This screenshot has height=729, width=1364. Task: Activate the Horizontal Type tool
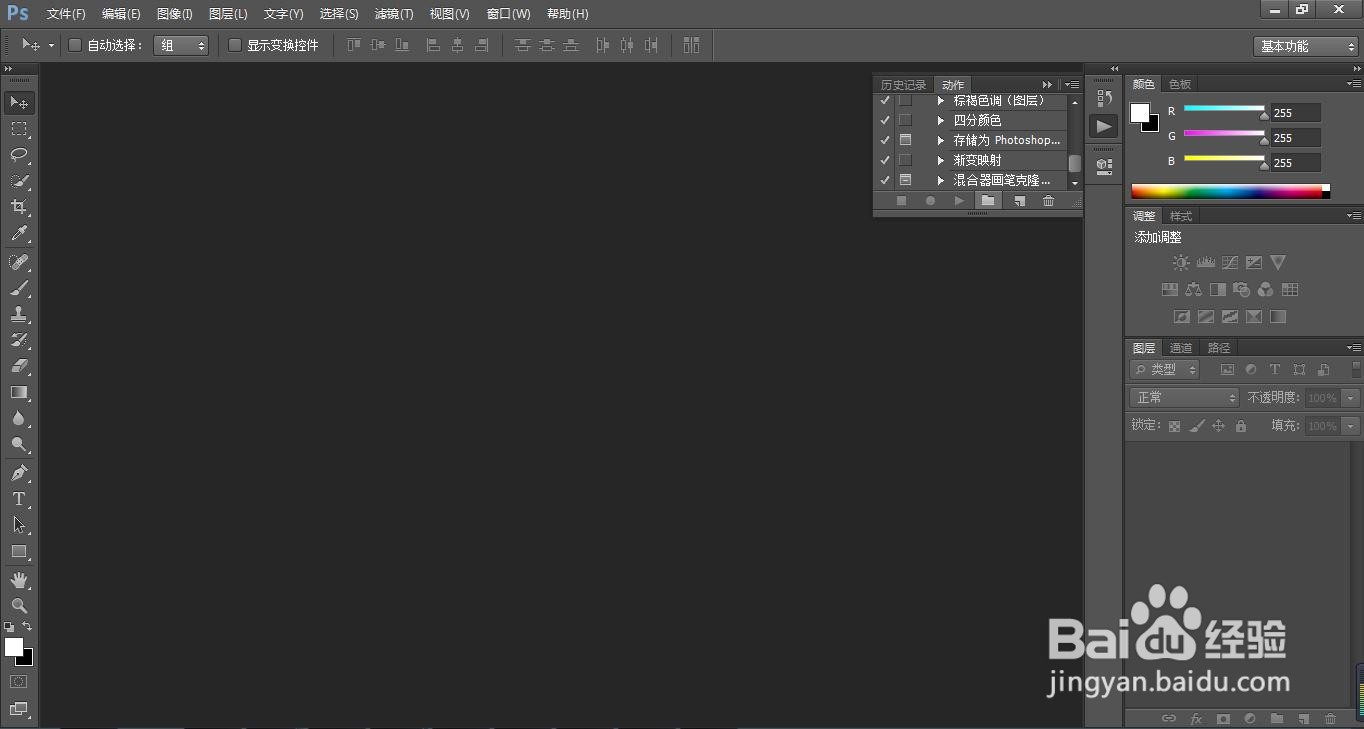pos(19,499)
